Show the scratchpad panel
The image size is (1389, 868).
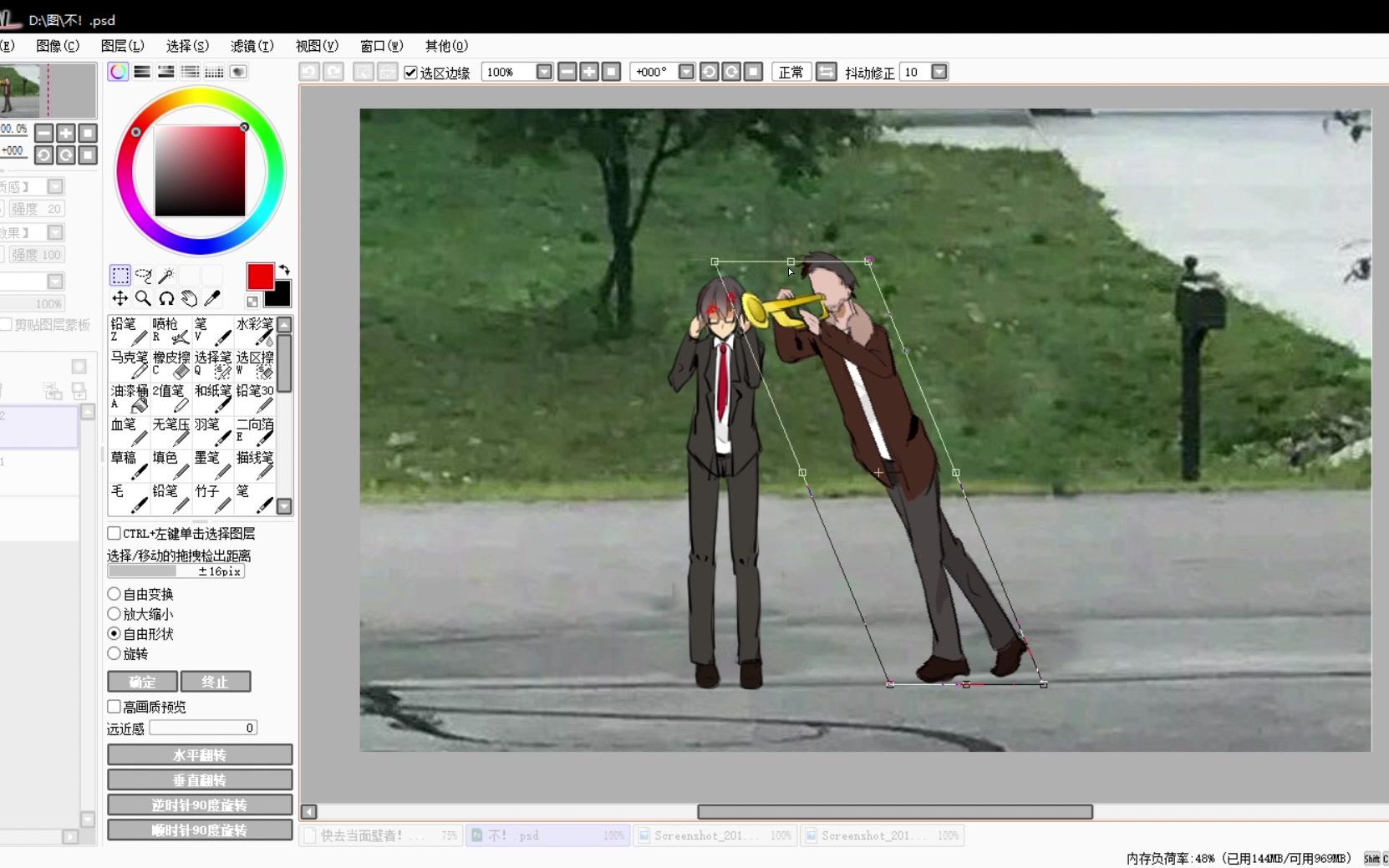click(239, 72)
